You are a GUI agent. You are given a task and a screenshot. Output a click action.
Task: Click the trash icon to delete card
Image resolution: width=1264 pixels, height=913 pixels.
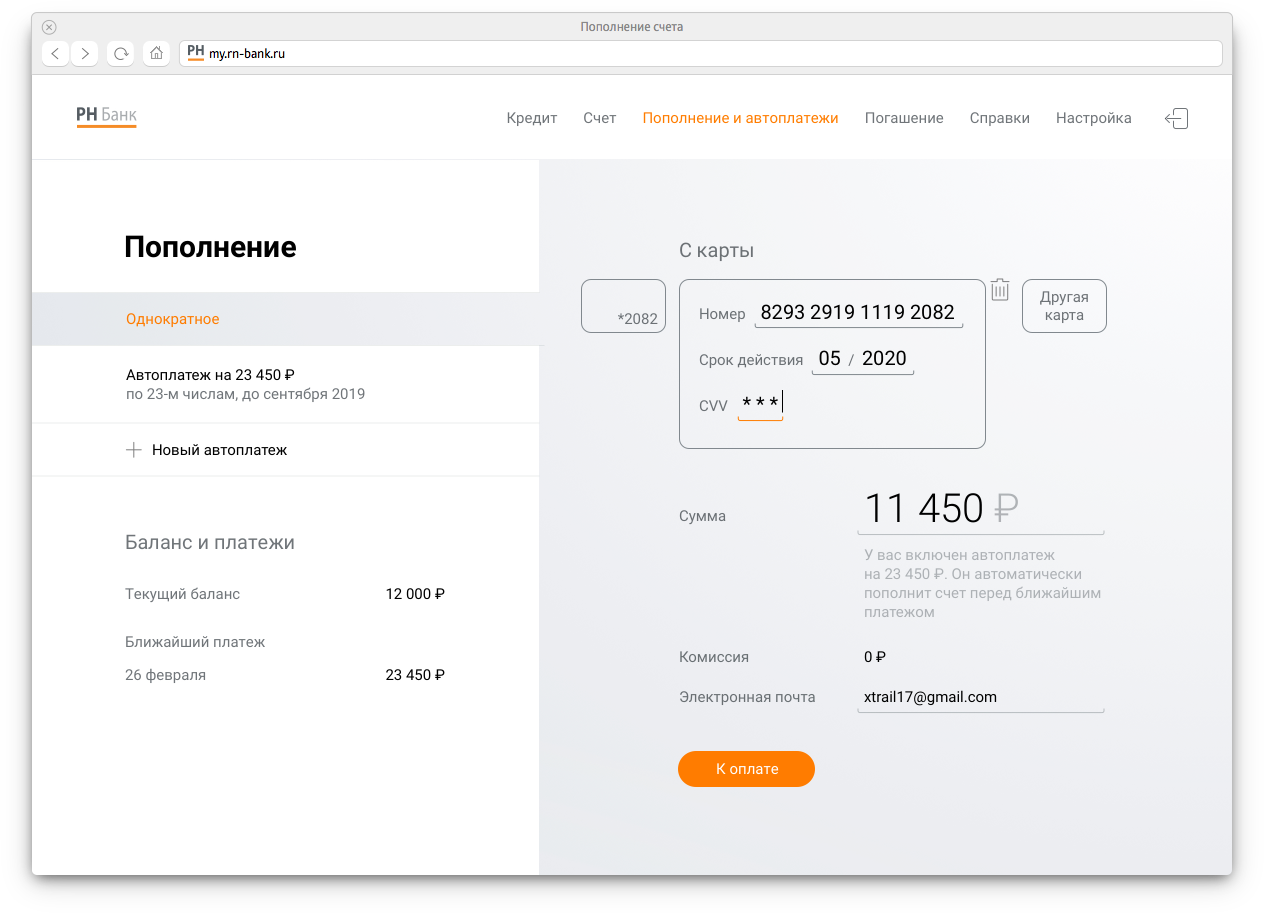tap(1000, 290)
